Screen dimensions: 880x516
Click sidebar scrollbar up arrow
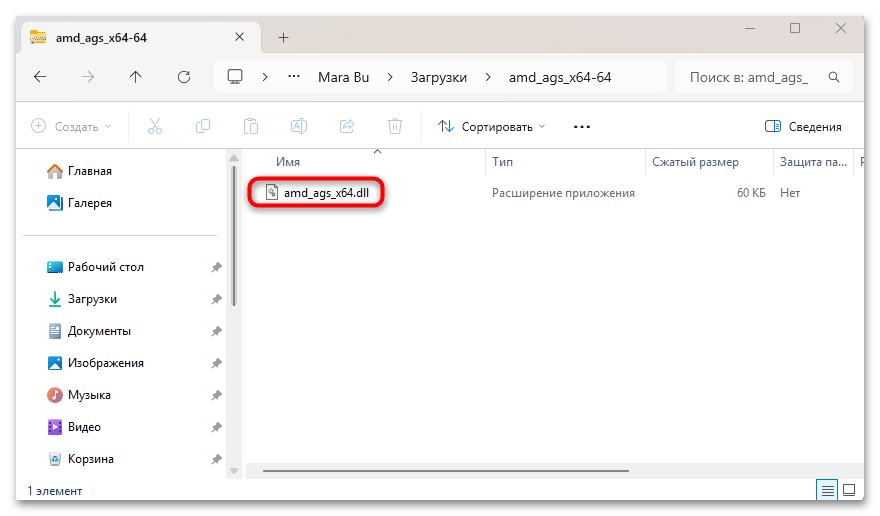[234, 158]
